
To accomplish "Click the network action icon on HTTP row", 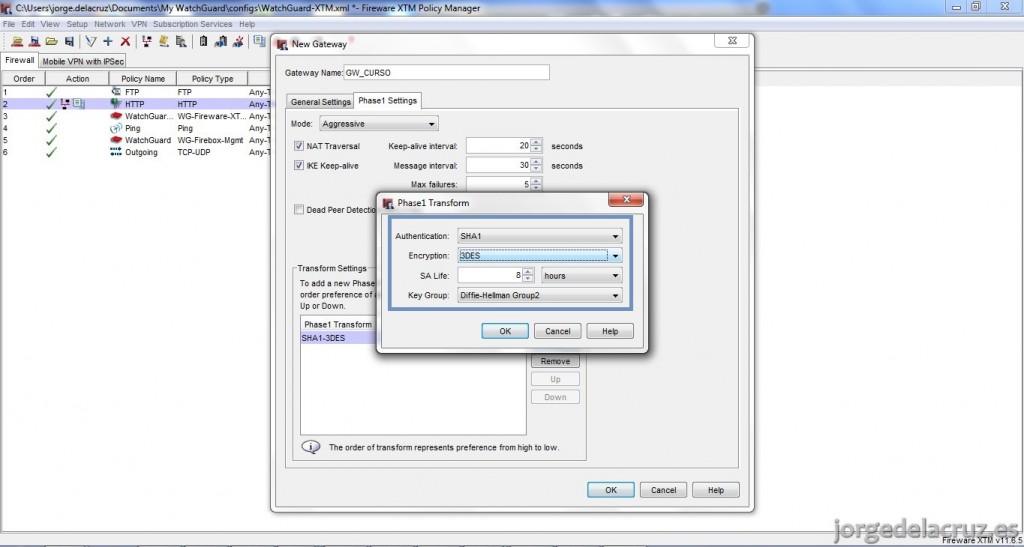I will (x=65, y=103).
